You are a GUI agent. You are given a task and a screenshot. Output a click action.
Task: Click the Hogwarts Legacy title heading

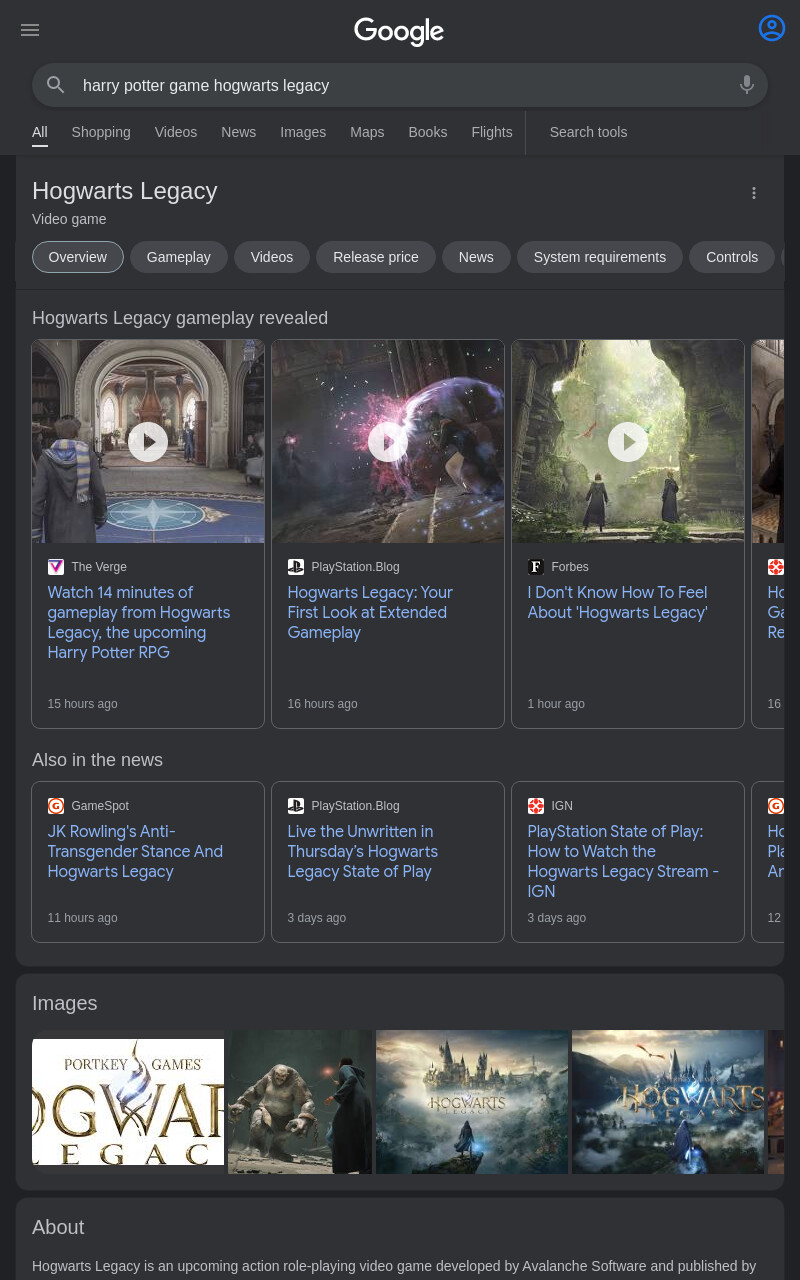click(x=125, y=191)
